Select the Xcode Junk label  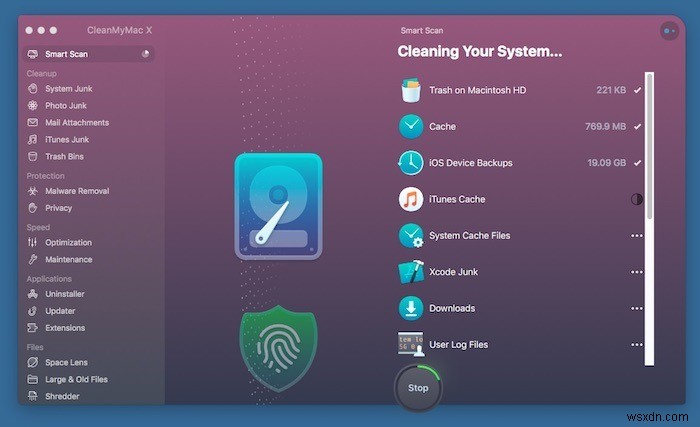[453, 272]
